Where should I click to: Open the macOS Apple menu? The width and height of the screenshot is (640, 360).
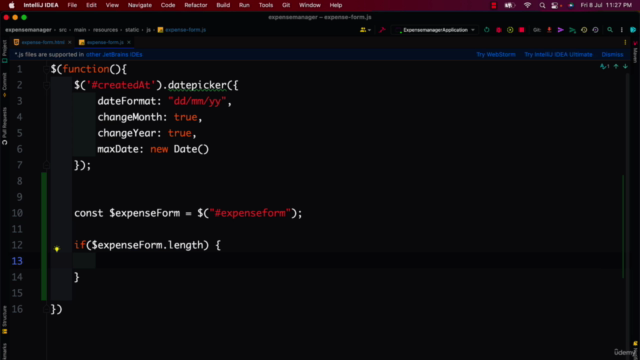(11, 5)
